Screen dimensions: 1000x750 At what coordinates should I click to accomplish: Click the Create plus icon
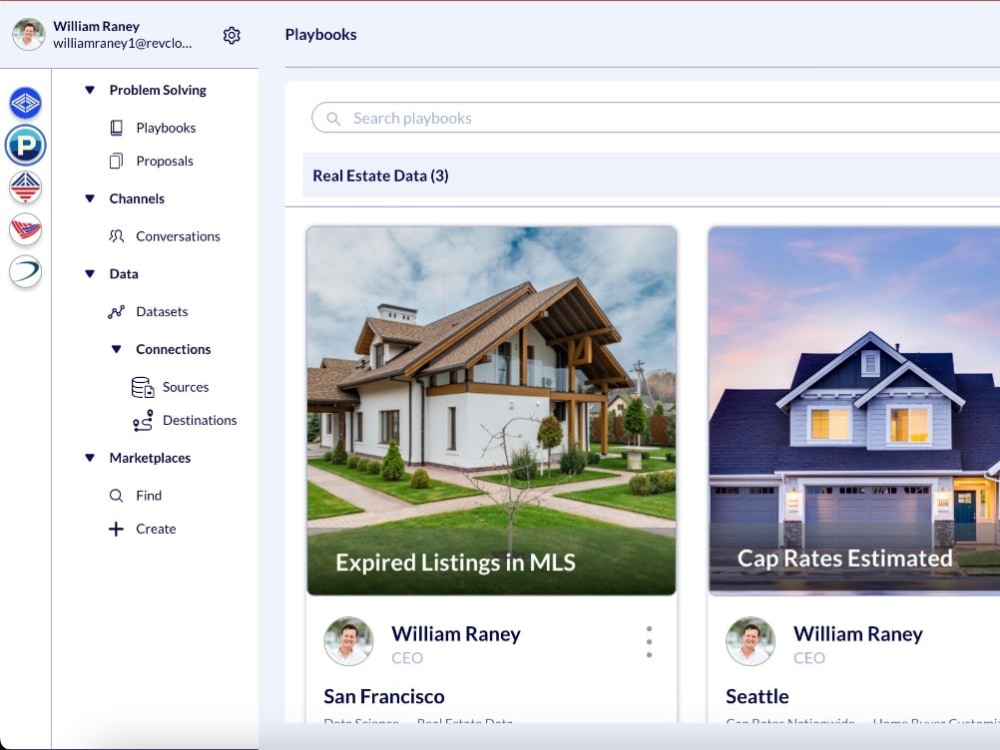[116, 529]
